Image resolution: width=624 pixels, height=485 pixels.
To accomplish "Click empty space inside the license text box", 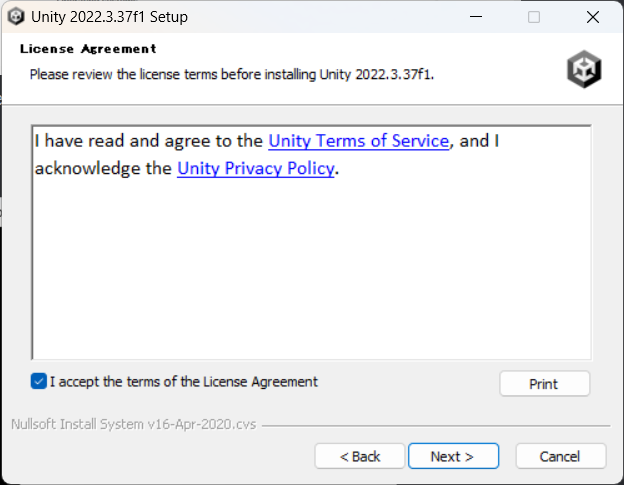I will 310,270.
